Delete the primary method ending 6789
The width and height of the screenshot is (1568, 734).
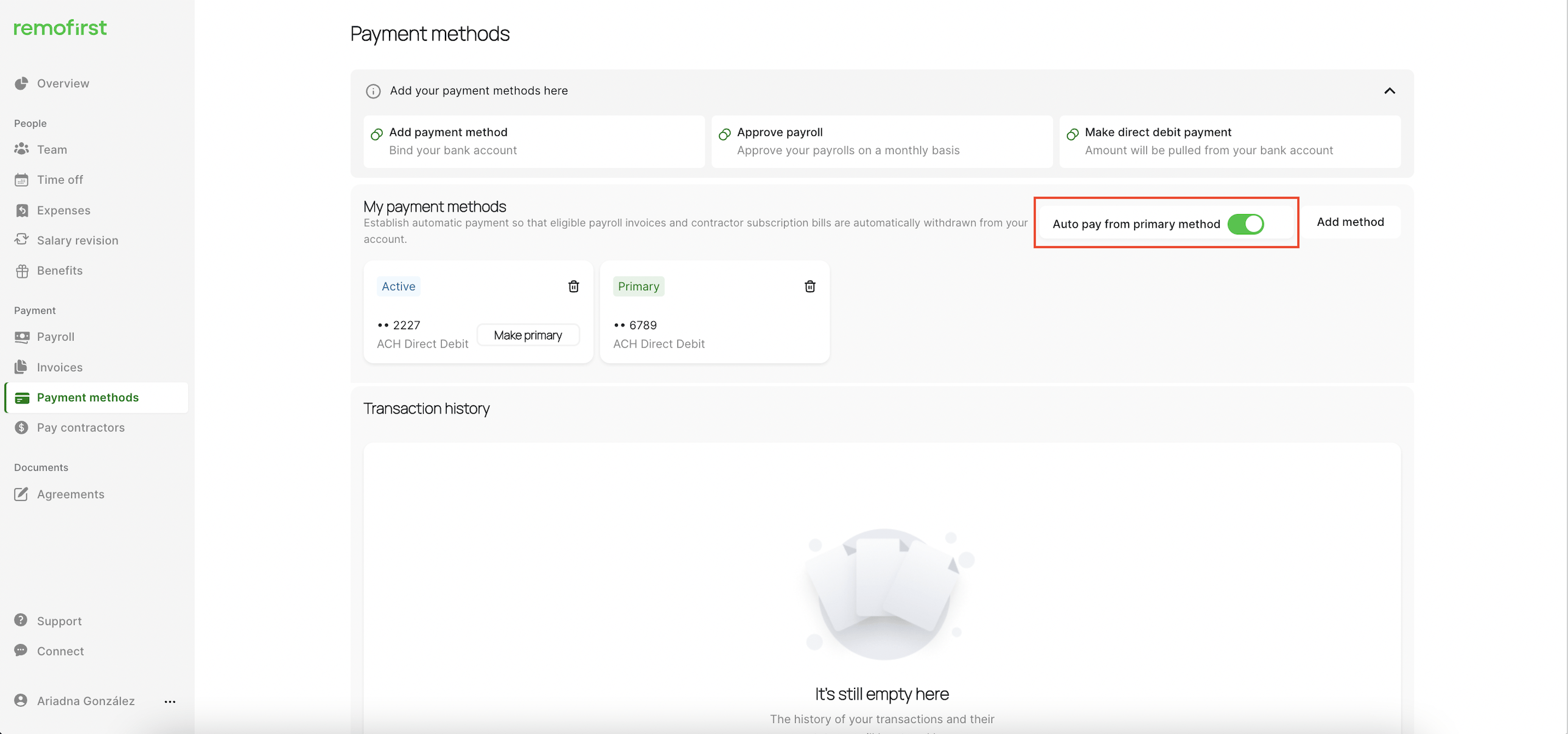coord(810,286)
